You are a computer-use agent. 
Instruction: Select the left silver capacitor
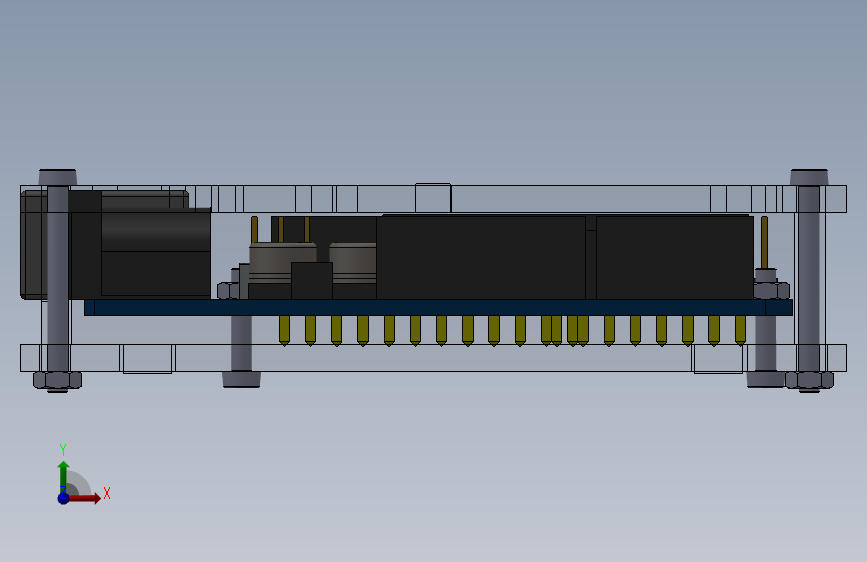coord(283,262)
